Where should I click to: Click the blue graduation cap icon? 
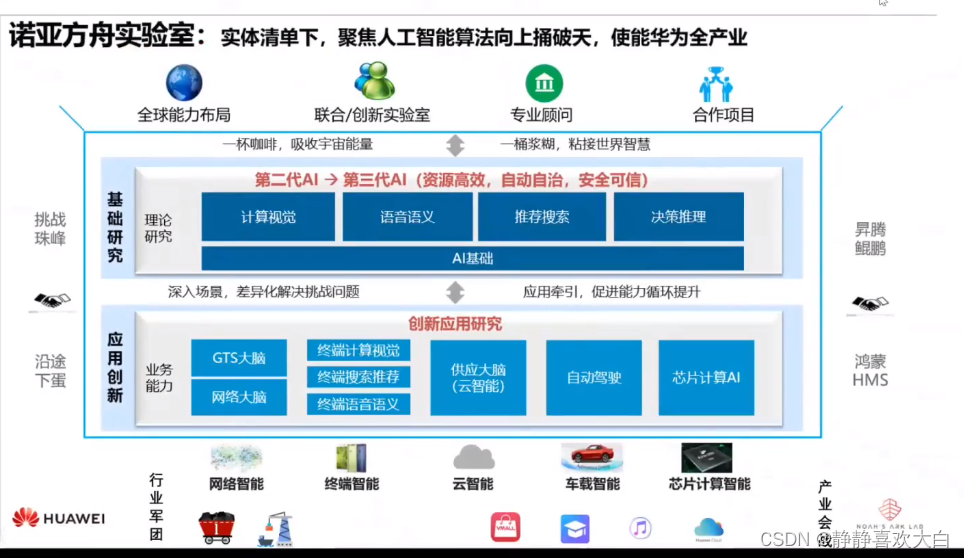[x=575, y=529]
